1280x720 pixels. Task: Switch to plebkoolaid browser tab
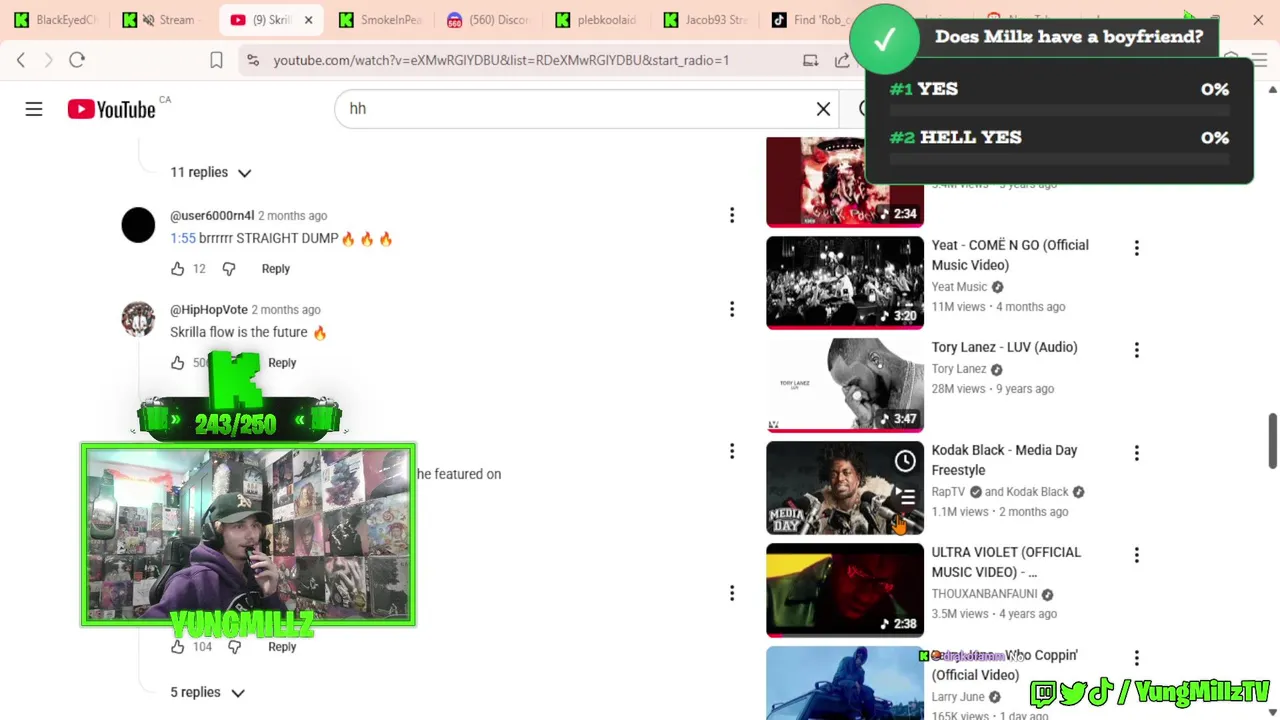tap(597, 19)
